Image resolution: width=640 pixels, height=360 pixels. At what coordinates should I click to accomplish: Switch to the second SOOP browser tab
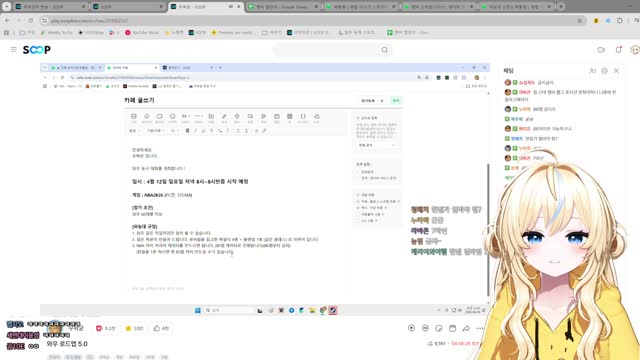127,7
